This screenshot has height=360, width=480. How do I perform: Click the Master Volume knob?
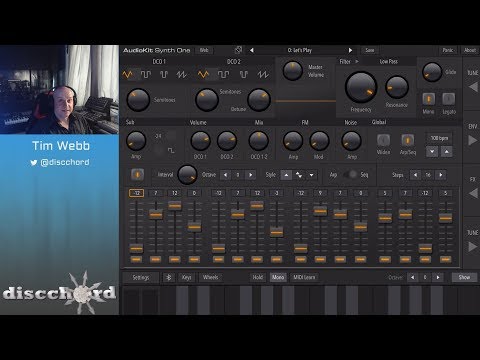point(292,71)
